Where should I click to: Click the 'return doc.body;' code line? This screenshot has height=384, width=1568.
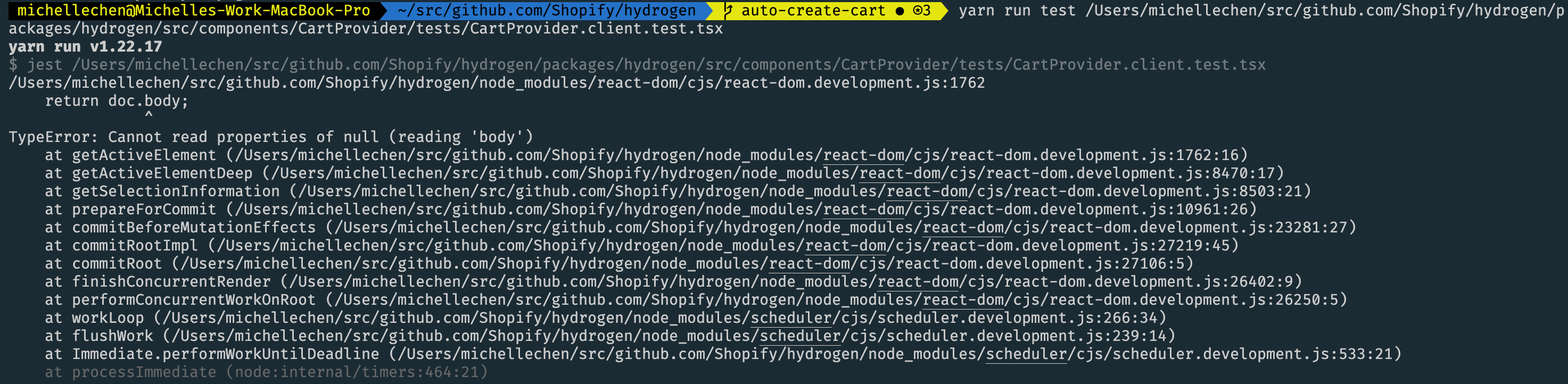click(117, 101)
